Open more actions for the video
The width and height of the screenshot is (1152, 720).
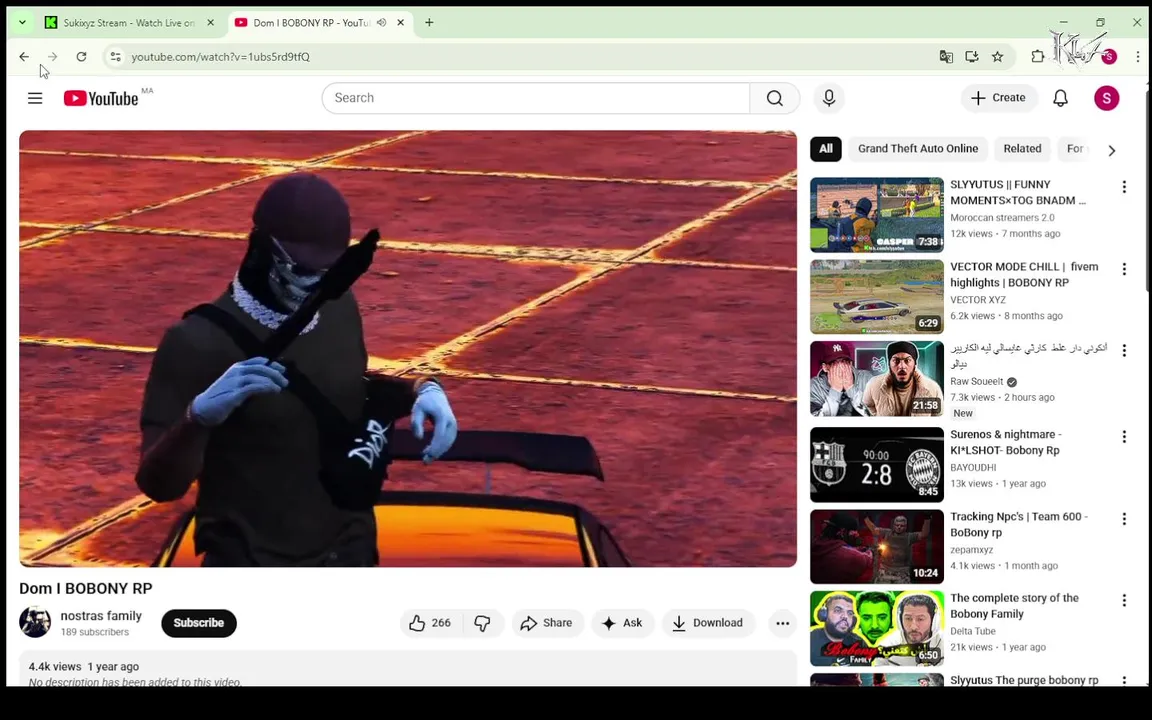pos(782,623)
